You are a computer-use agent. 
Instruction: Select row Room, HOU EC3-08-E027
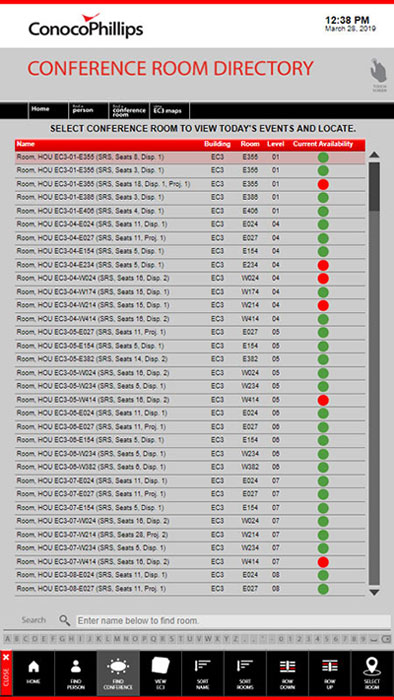click(x=190, y=589)
